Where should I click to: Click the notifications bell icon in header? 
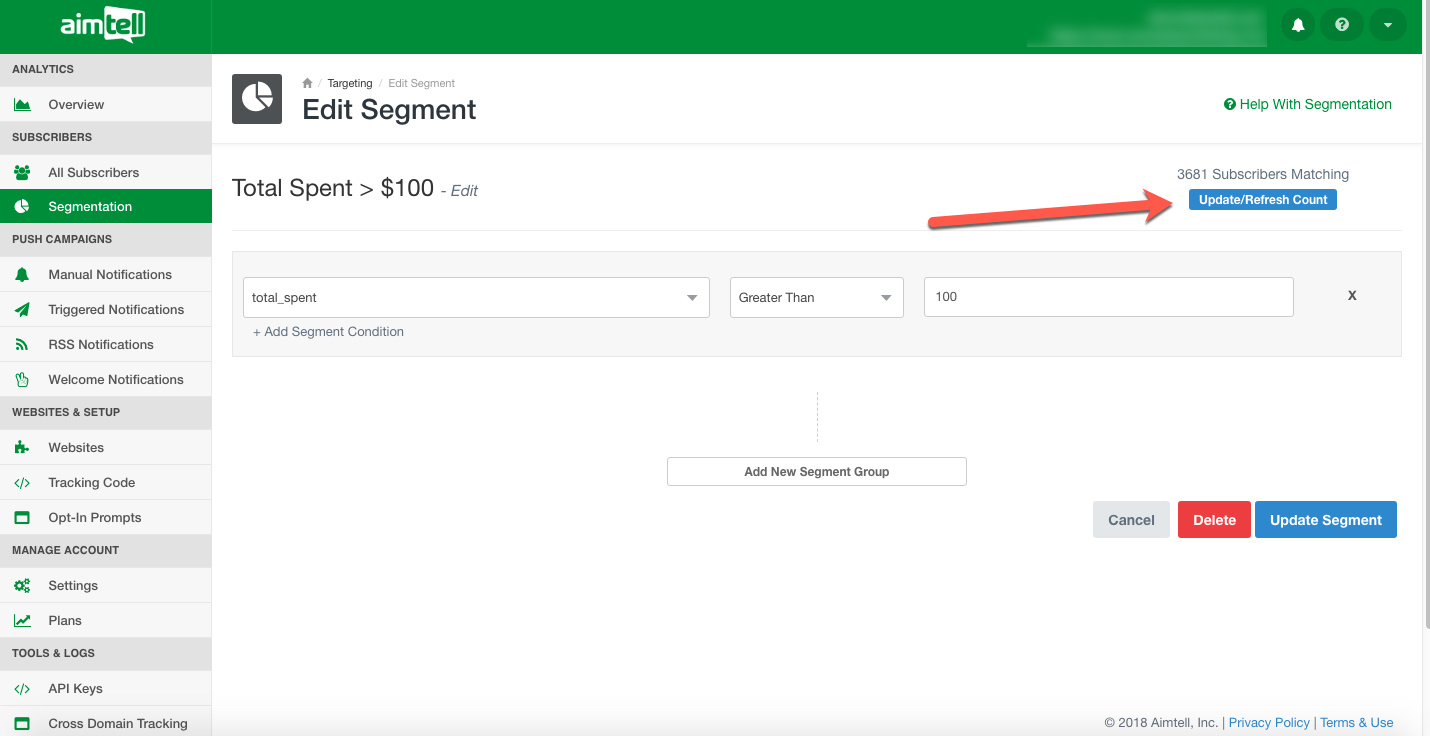[x=1298, y=25]
